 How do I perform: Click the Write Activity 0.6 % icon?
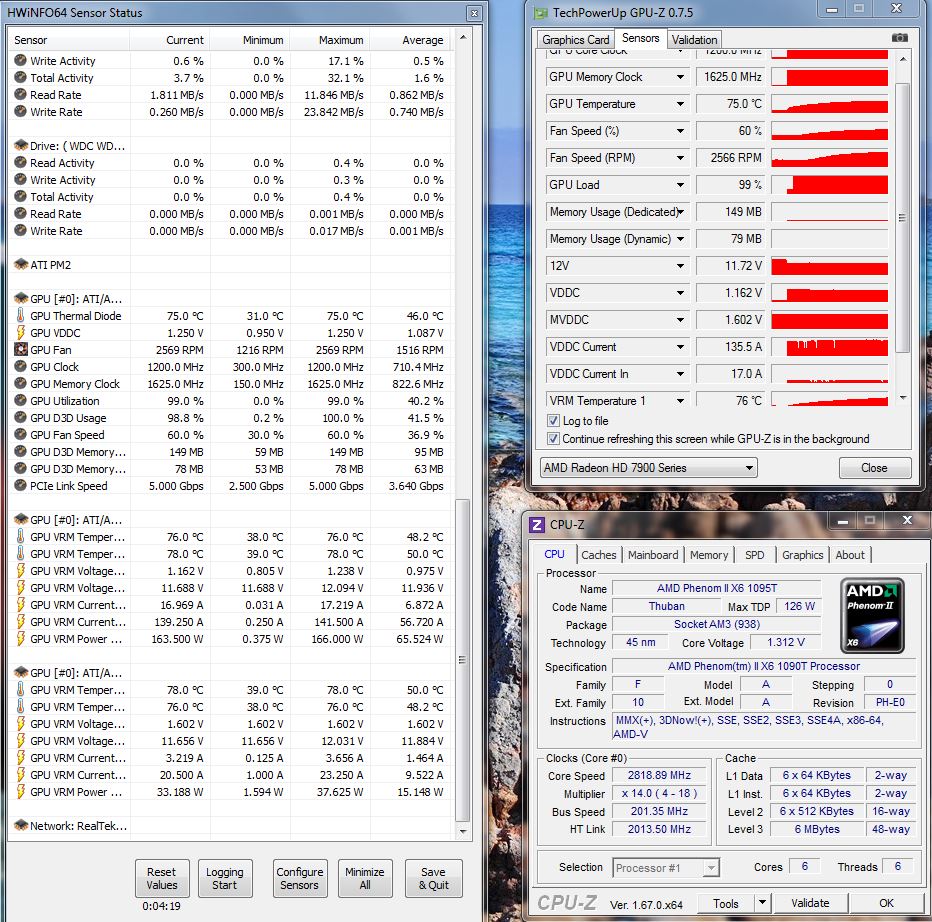point(20,61)
